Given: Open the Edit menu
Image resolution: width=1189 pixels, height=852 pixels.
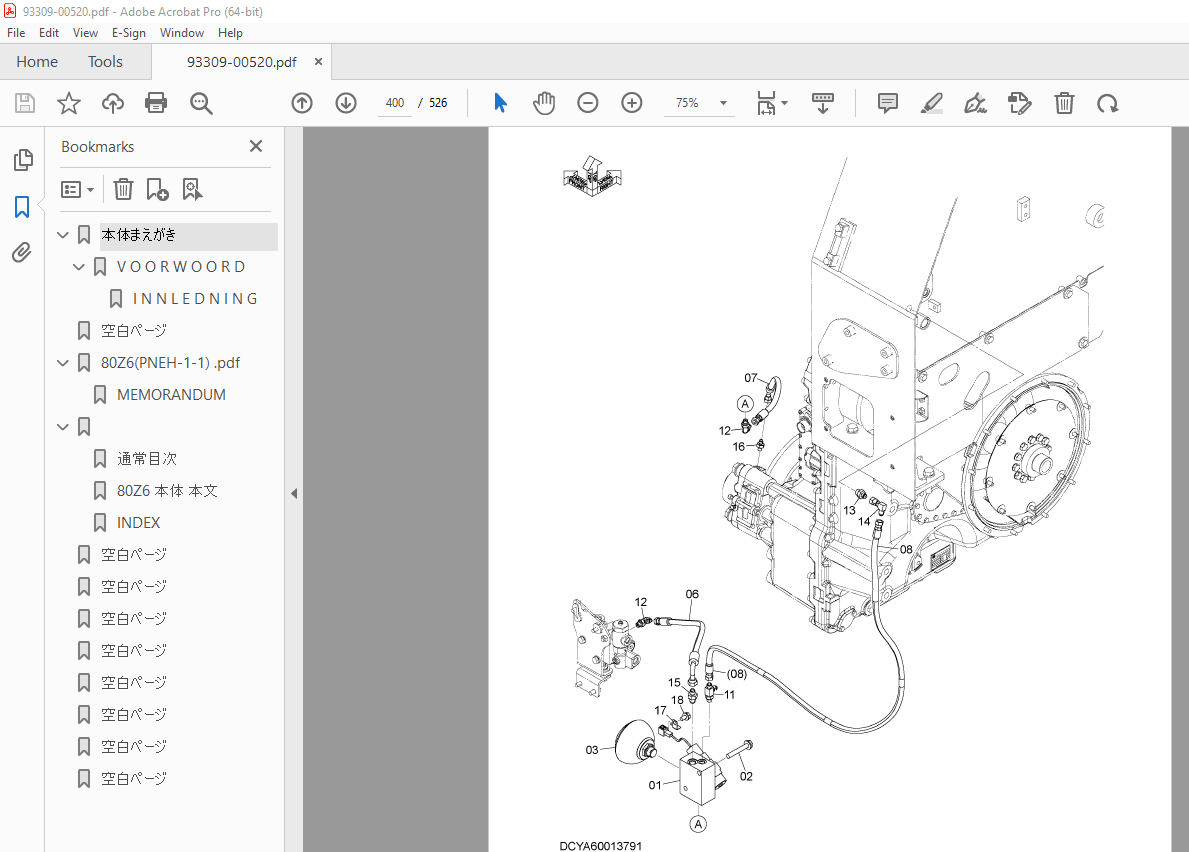Looking at the screenshot, I should point(49,33).
